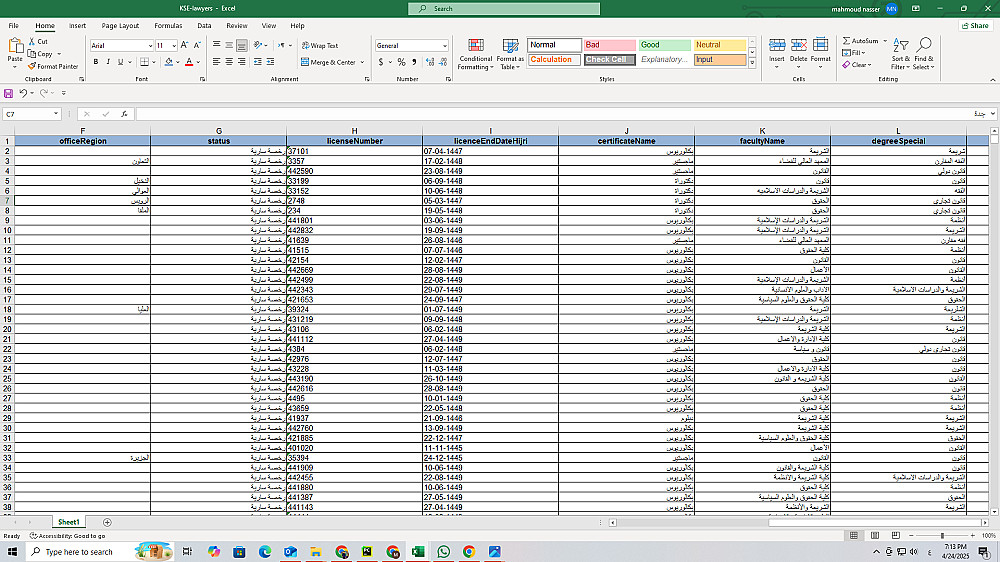Toggle bottom vertical alignment
The width and height of the screenshot is (1000, 562).
(242, 45)
